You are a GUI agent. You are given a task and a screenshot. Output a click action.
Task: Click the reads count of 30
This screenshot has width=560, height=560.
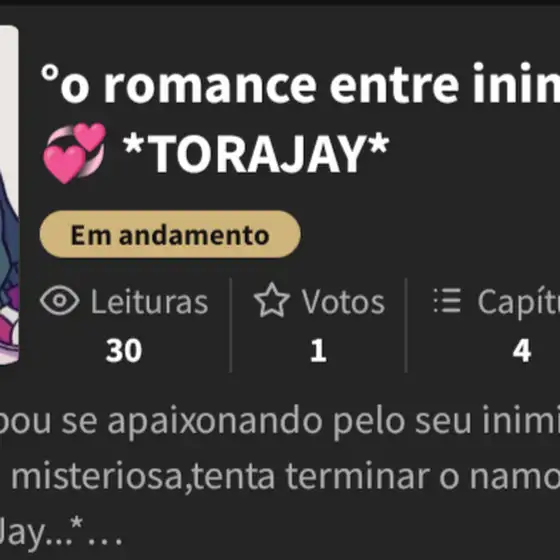click(124, 351)
